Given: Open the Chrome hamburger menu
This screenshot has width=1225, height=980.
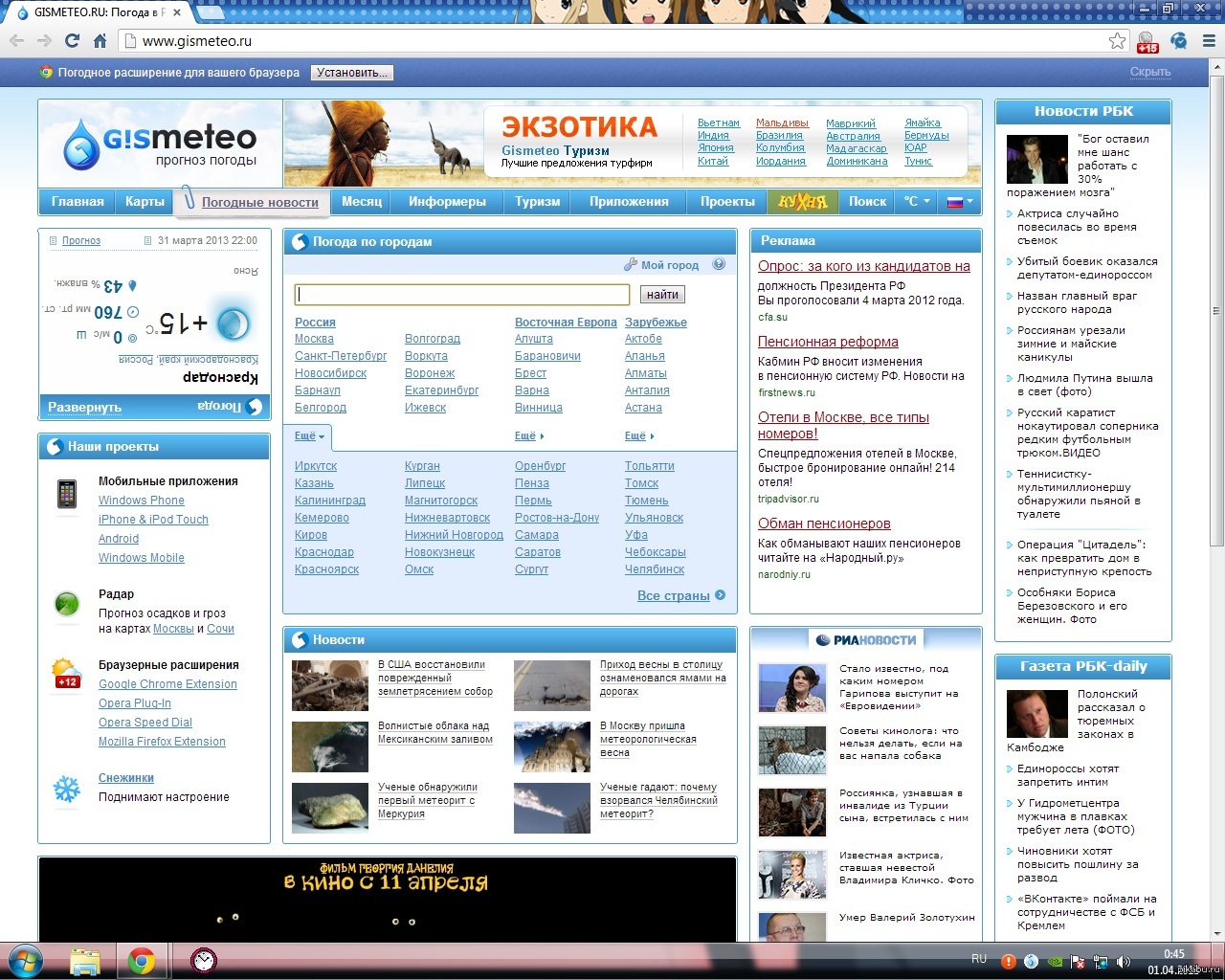Looking at the screenshot, I should 1209,41.
